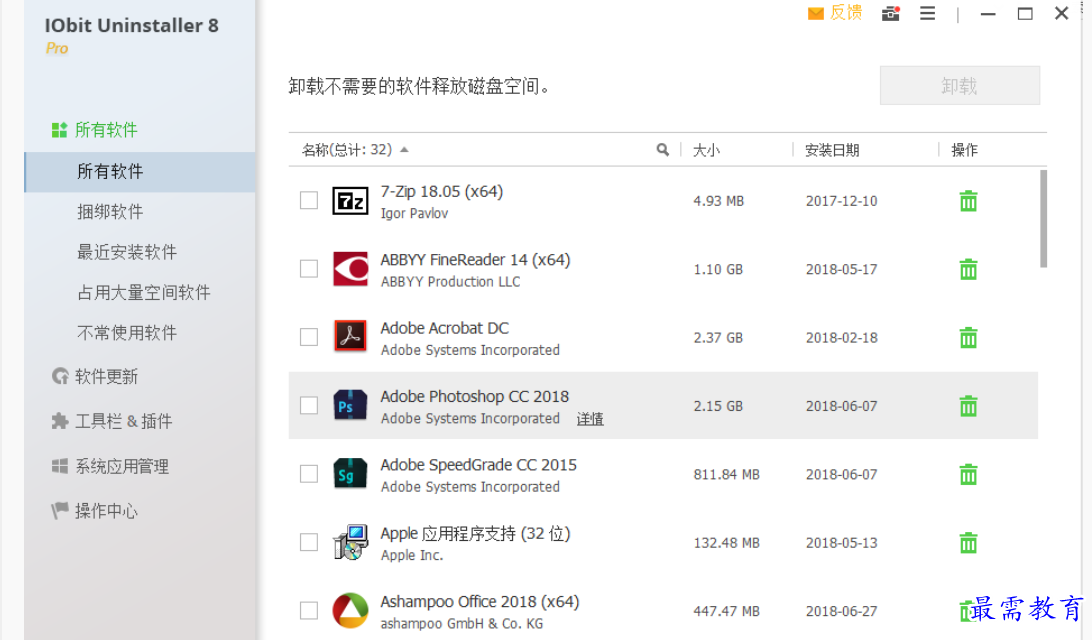The height and width of the screenshot is (640, 1092).
Task: Click the trash icon for 7-Zip 18.05
Action: (968, 201)
